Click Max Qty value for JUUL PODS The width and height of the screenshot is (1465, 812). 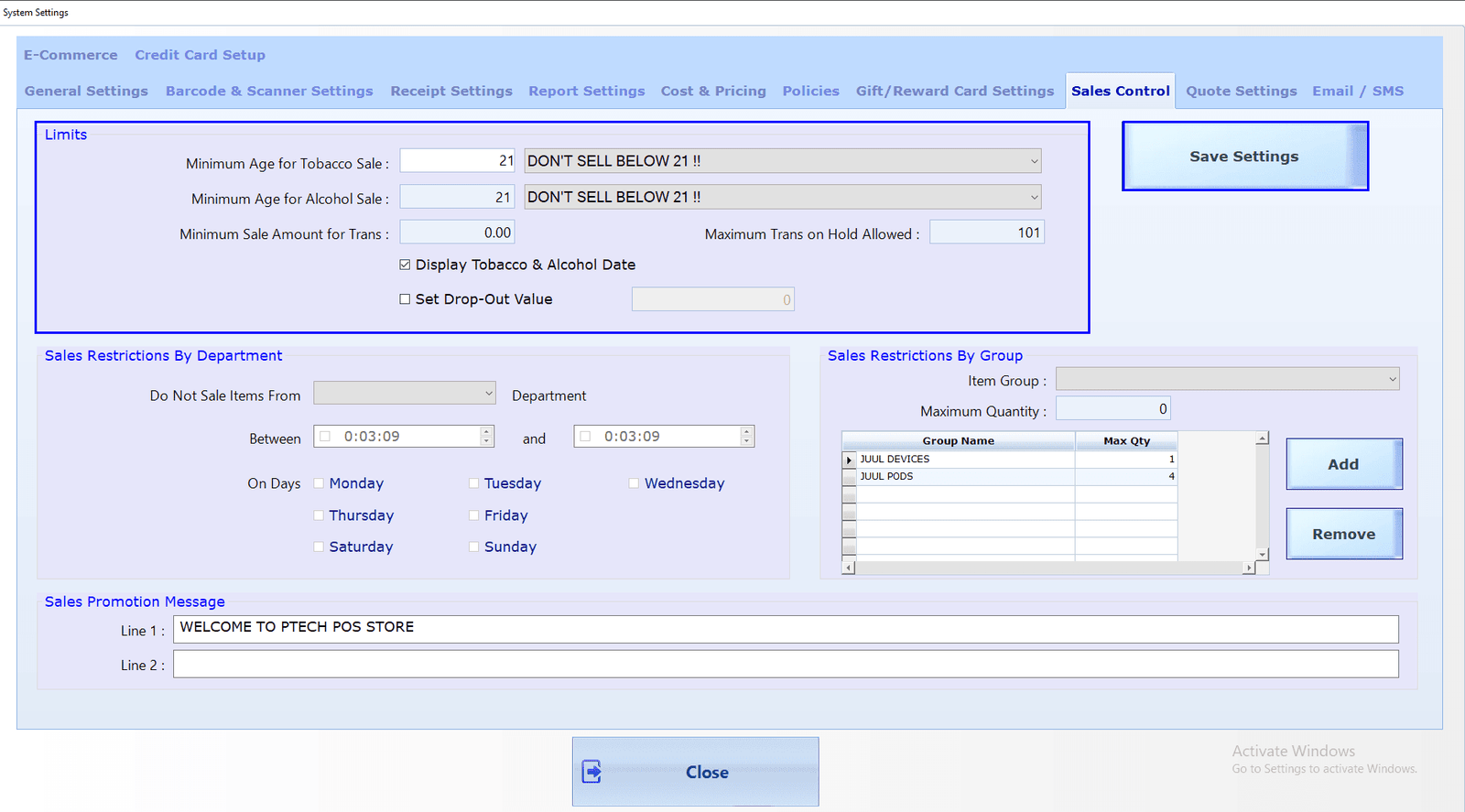(x=1126, y=477)
